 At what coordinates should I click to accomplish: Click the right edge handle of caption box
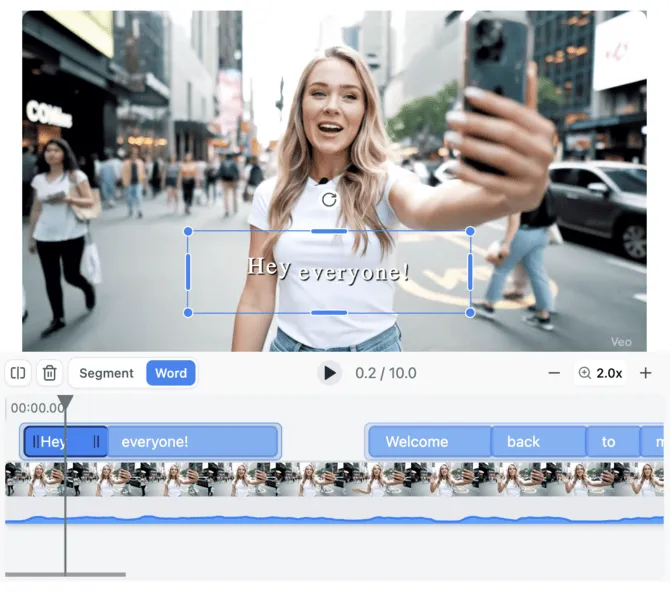(x=470, y=272)
